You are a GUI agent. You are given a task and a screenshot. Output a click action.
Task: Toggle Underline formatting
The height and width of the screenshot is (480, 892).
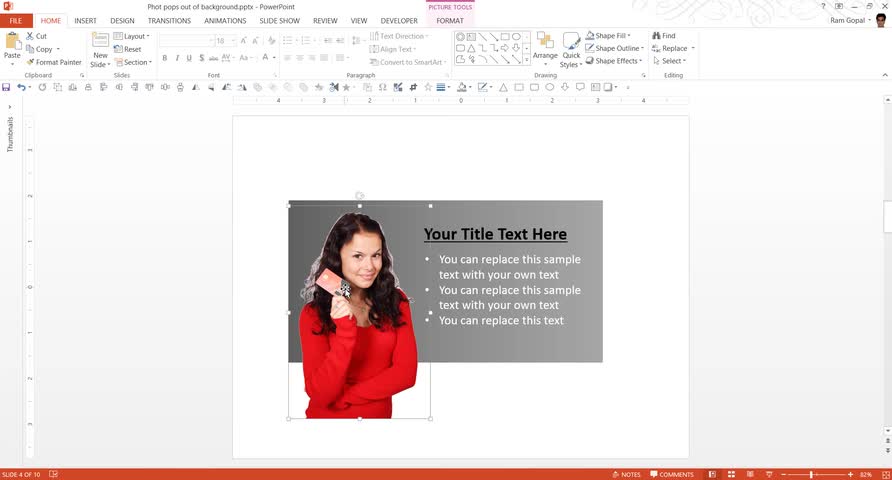(x=189, y=57)
